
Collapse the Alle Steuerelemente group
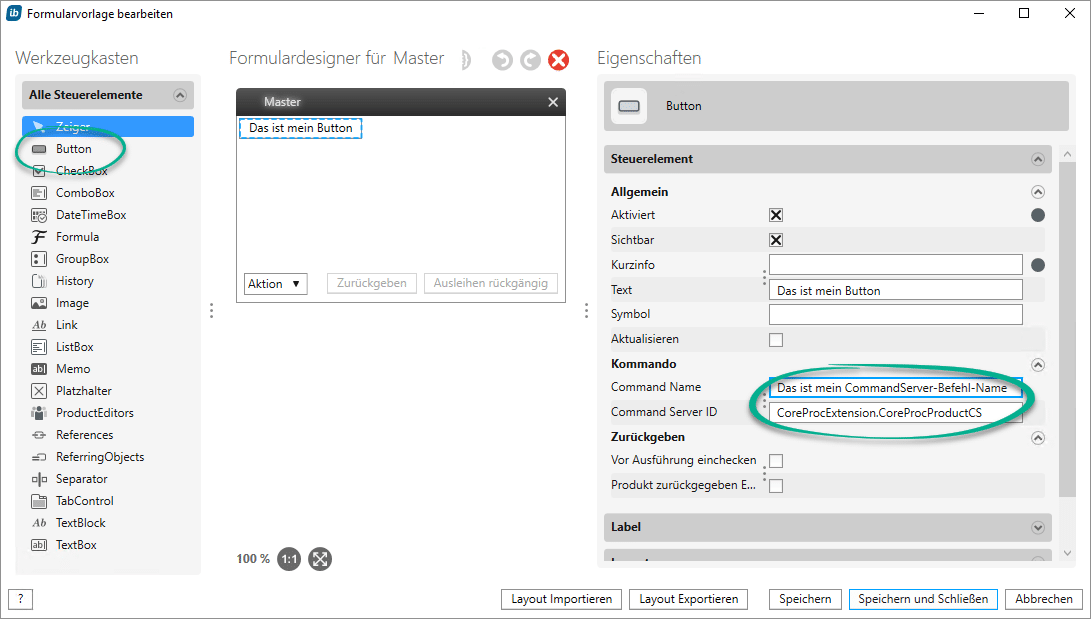180,96
